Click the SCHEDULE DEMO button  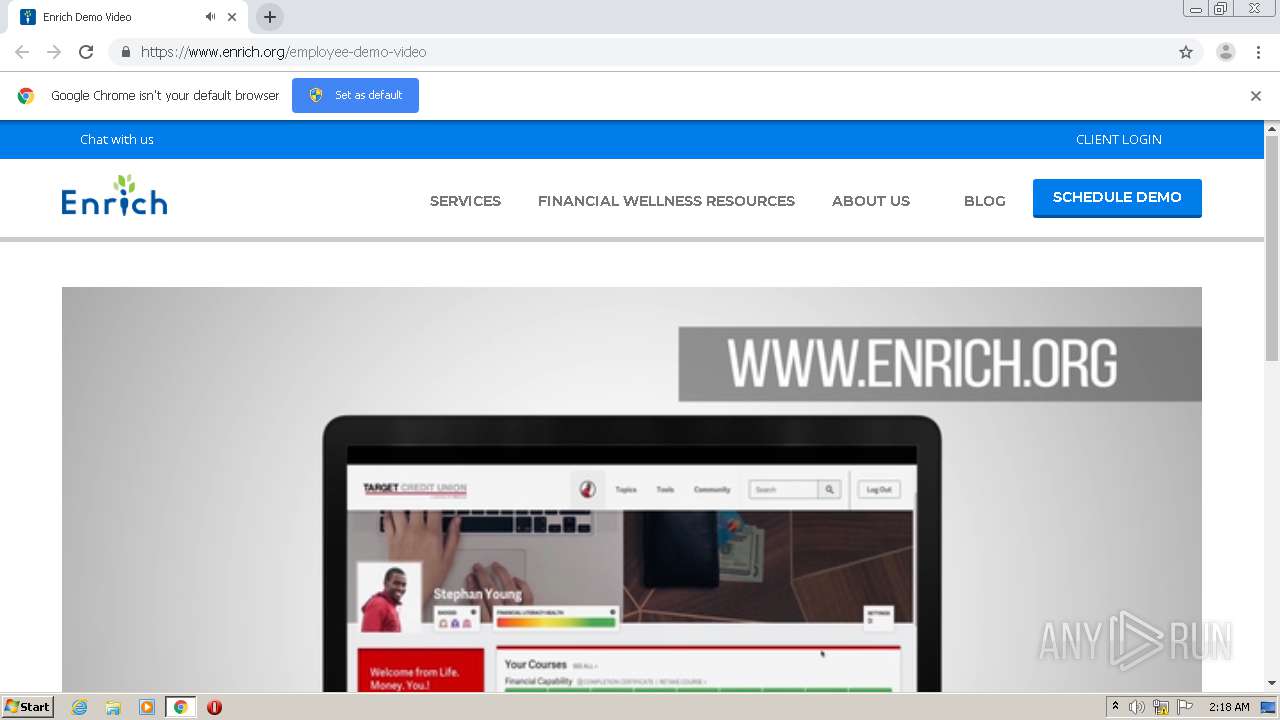point(1117,197)
